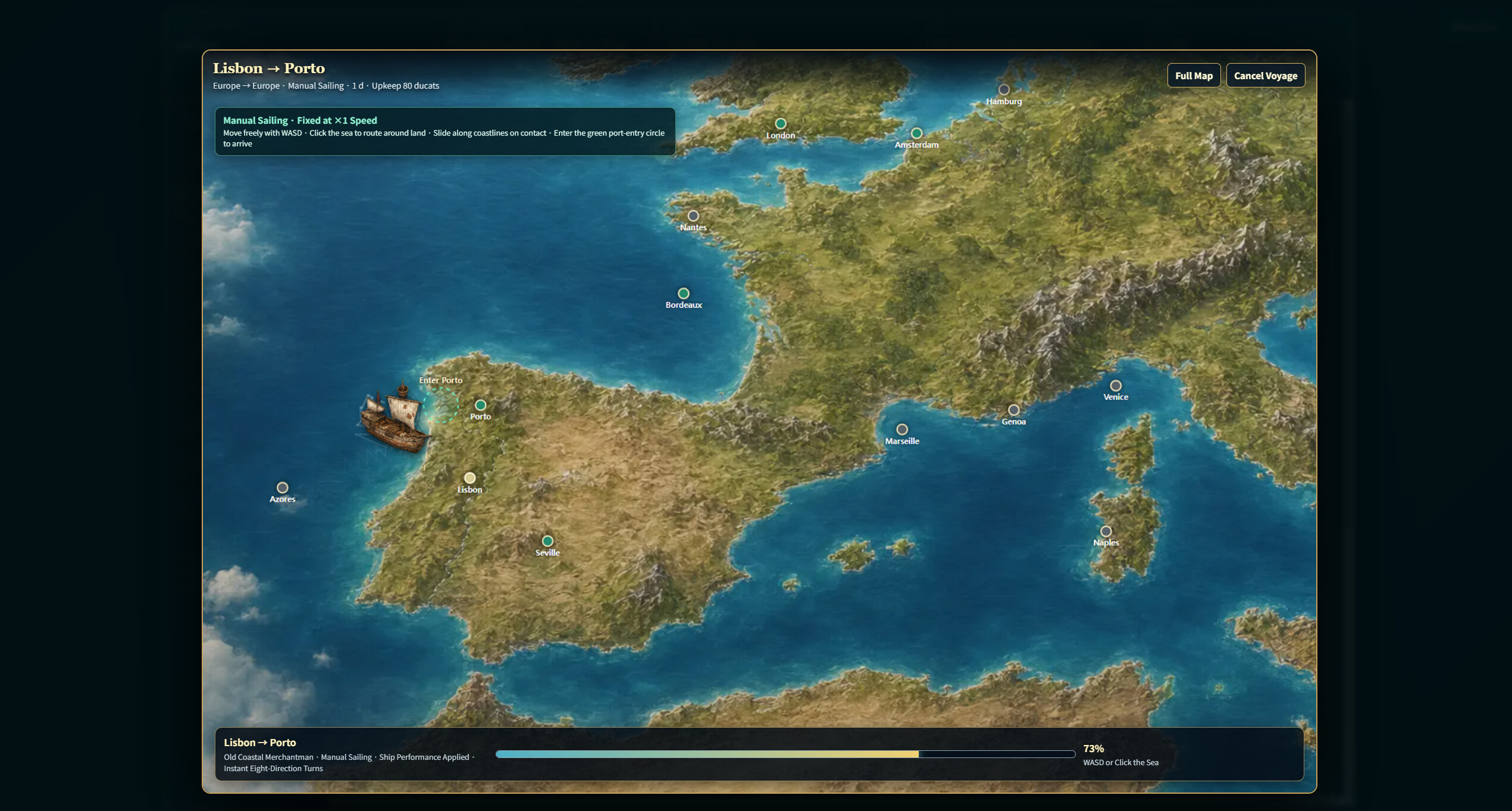Click the WASD or Click the Sea hint
Screen dimensions: 1512x811
pyautogui.click(x=1120, y=763)
